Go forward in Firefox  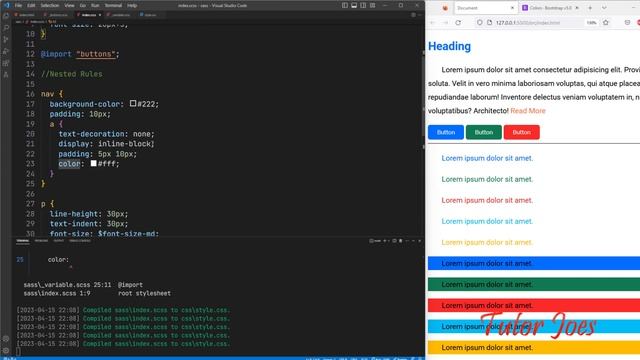445,23
